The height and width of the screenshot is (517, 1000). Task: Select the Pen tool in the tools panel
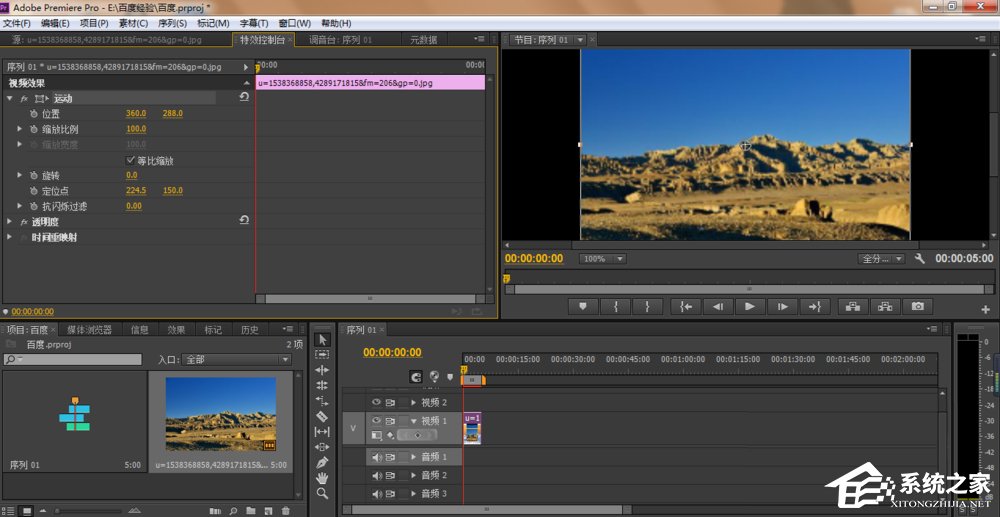click(x=322, y=463)
